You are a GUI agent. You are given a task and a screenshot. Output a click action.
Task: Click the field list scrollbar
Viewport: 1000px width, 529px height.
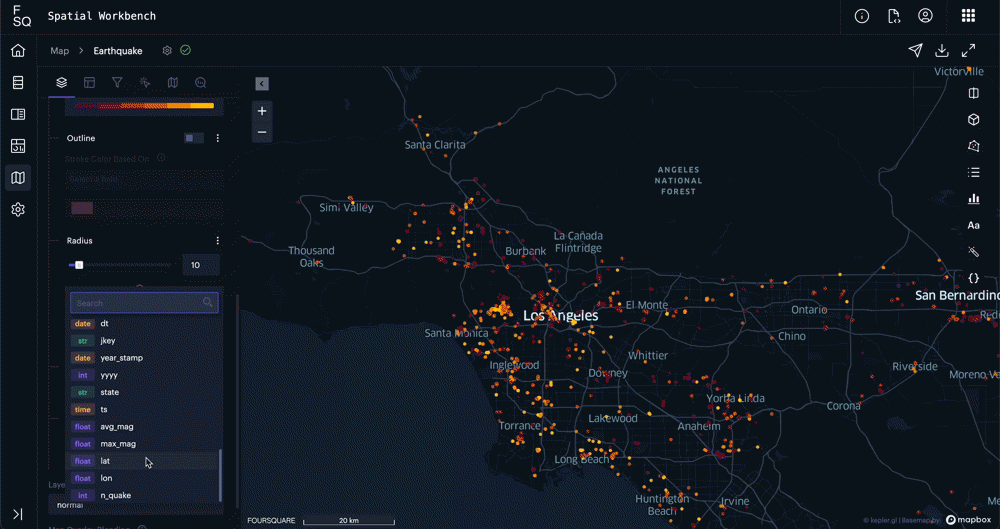coord(221,475)
